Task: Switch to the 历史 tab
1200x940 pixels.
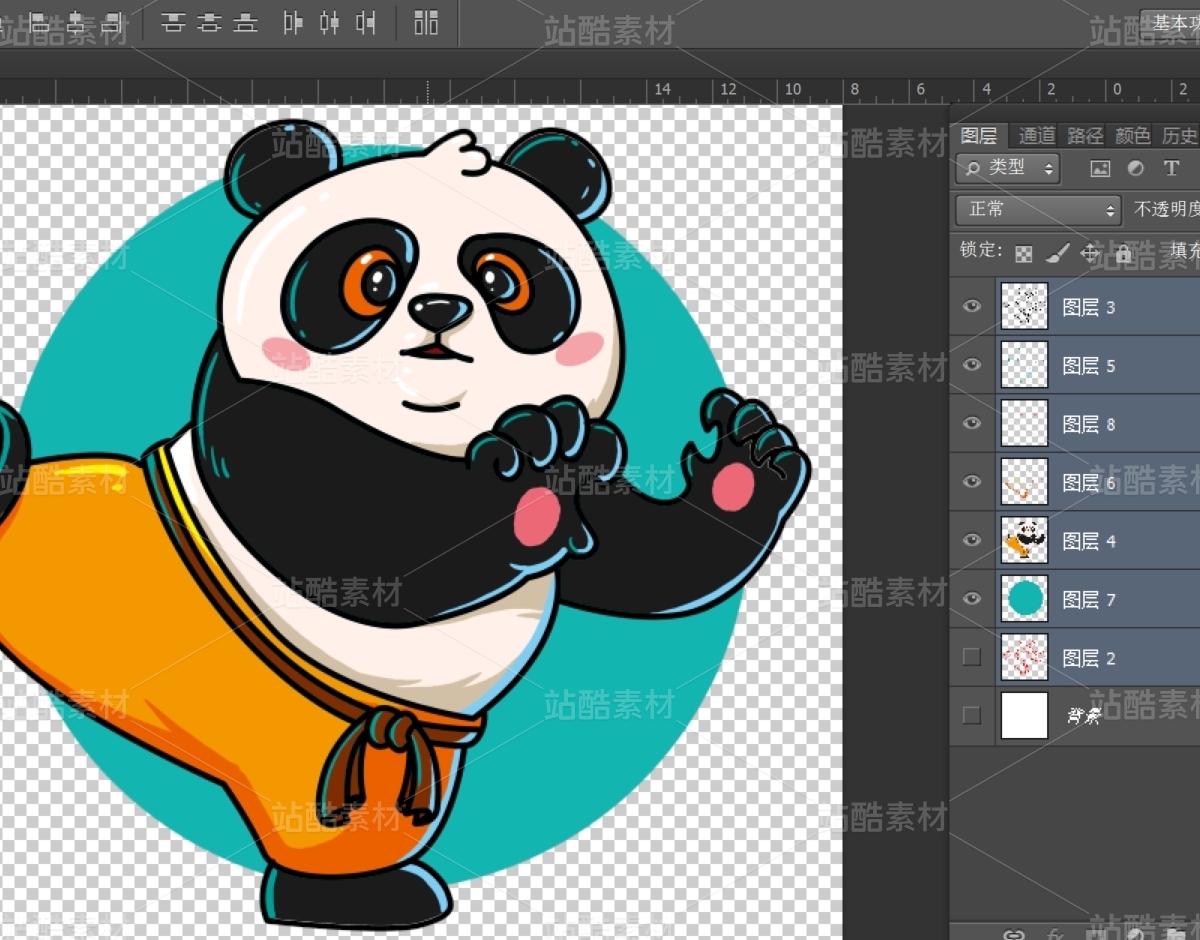Action: pyautogui.click(x=1179, y=135)
